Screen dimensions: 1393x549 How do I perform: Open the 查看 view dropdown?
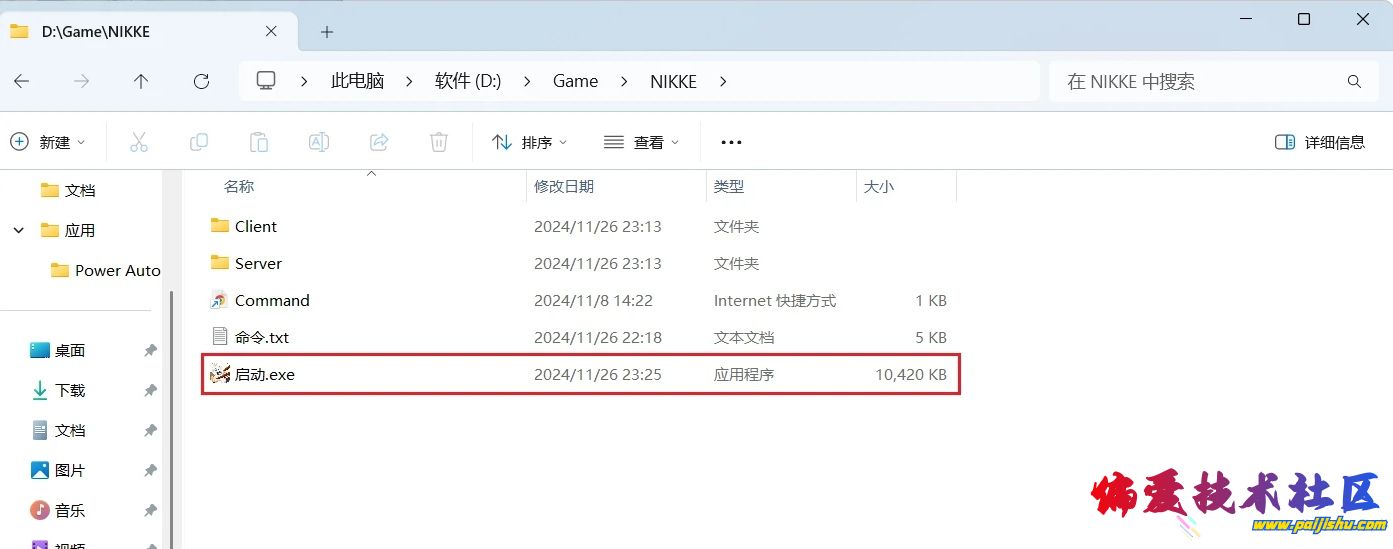pyautogui.click(x=642, y=142)
